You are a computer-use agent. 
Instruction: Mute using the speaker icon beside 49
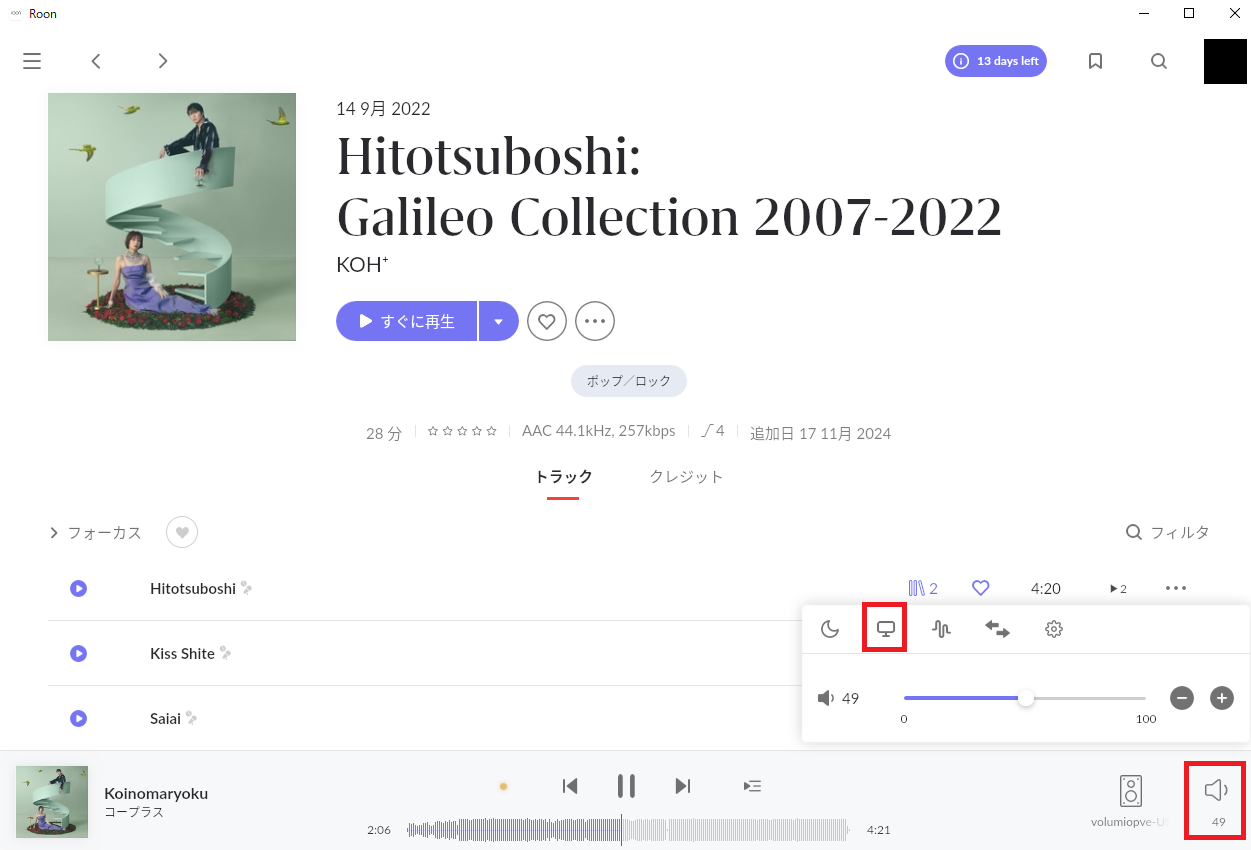826,698
